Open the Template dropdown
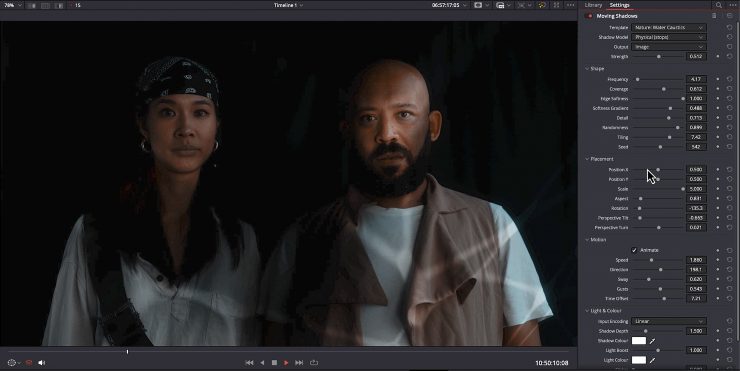This screenshot has height=371, width=740. tap(669, 27)
